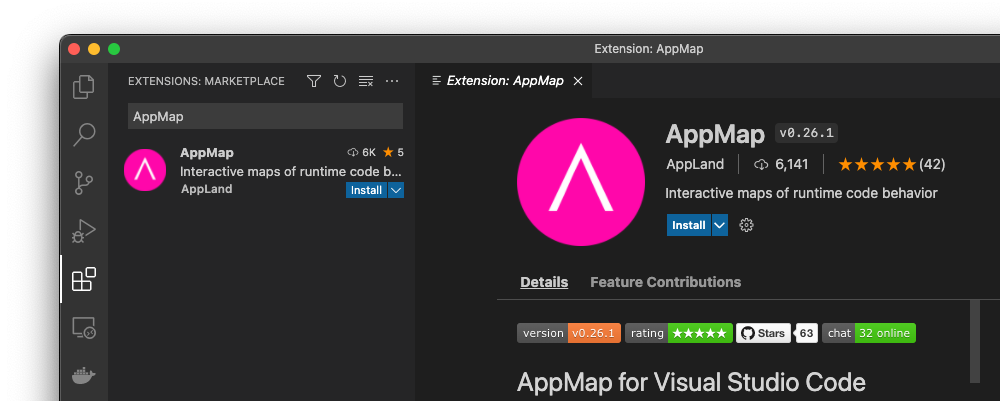The height and width of the screenshot is (401, 1000).
Task: Click the EXTENSIONS: MARKETPLACE header
Action: click(x=207, y=81)
